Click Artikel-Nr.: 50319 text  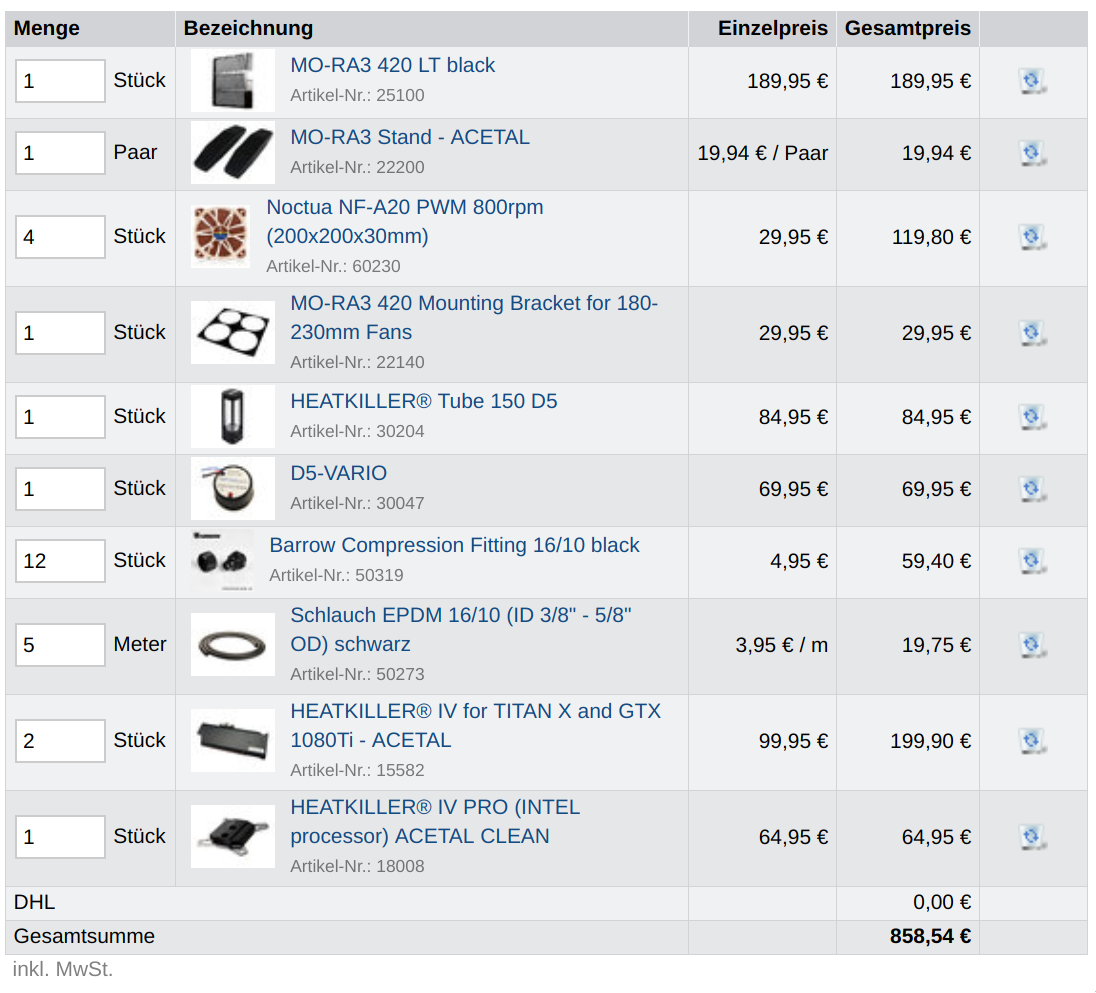pos(336,575)
